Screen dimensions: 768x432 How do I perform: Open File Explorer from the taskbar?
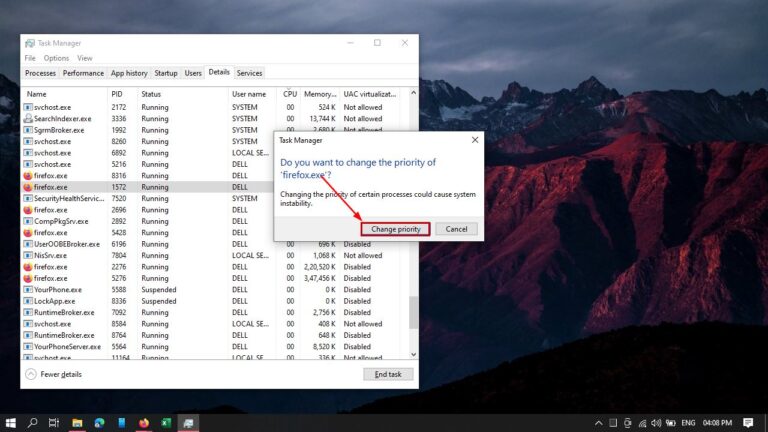point(77,423)
